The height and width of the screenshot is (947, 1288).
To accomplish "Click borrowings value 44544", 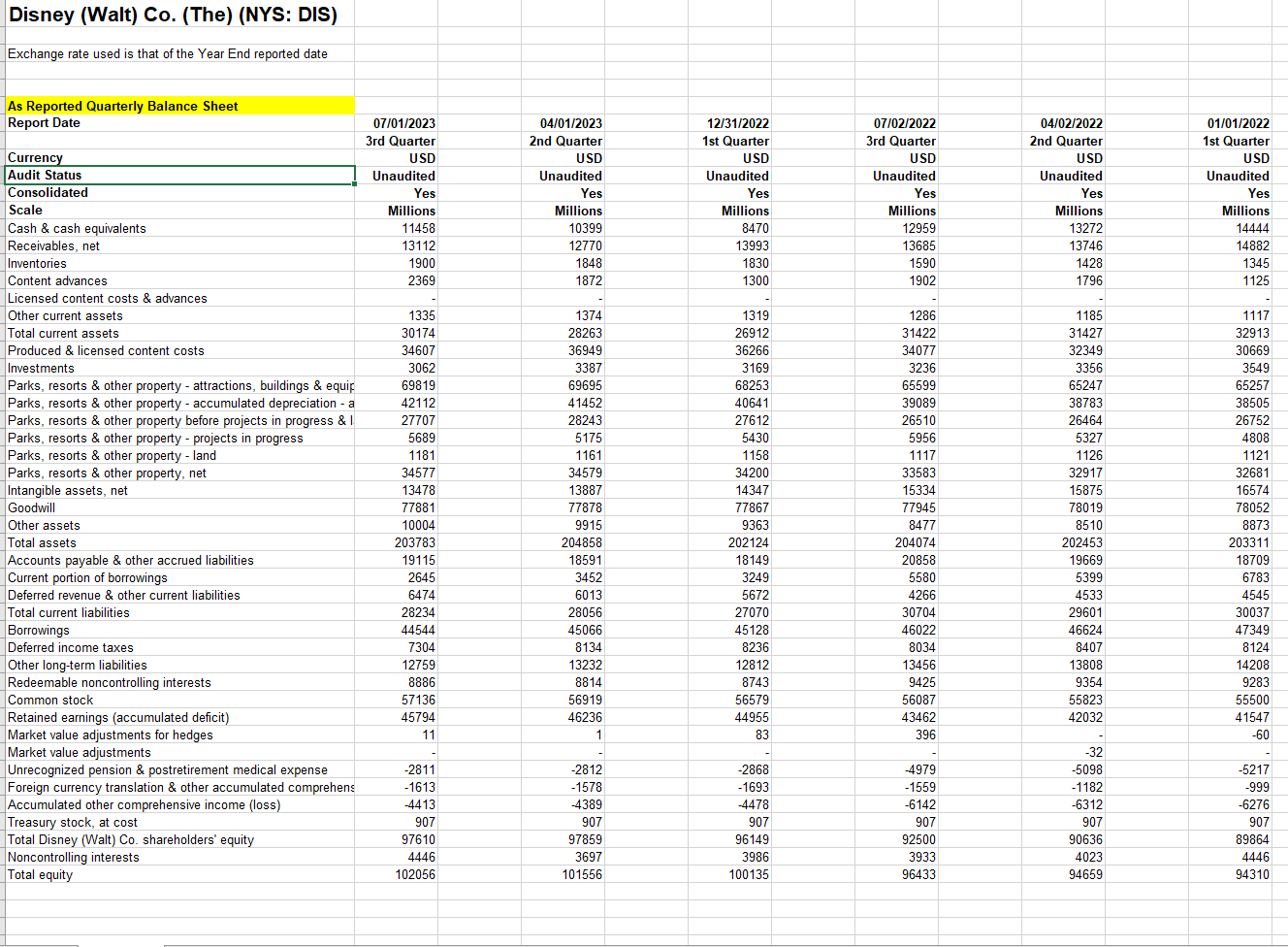I will click(x=419, y=630).
